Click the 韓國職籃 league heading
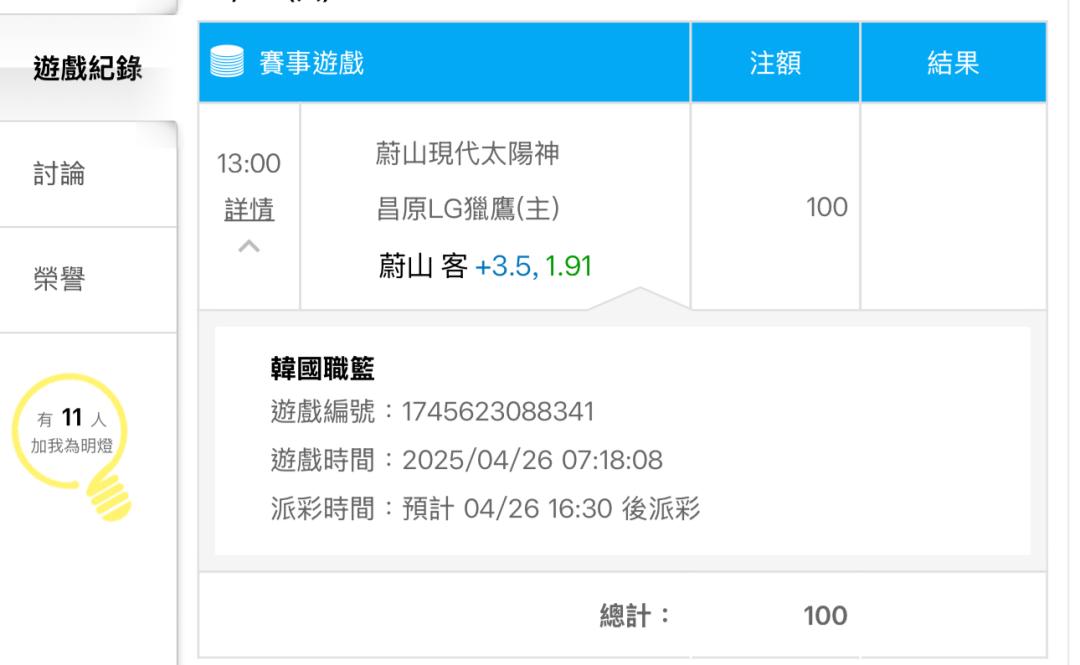Viewport: 1080px width, 665px height. 322,369
